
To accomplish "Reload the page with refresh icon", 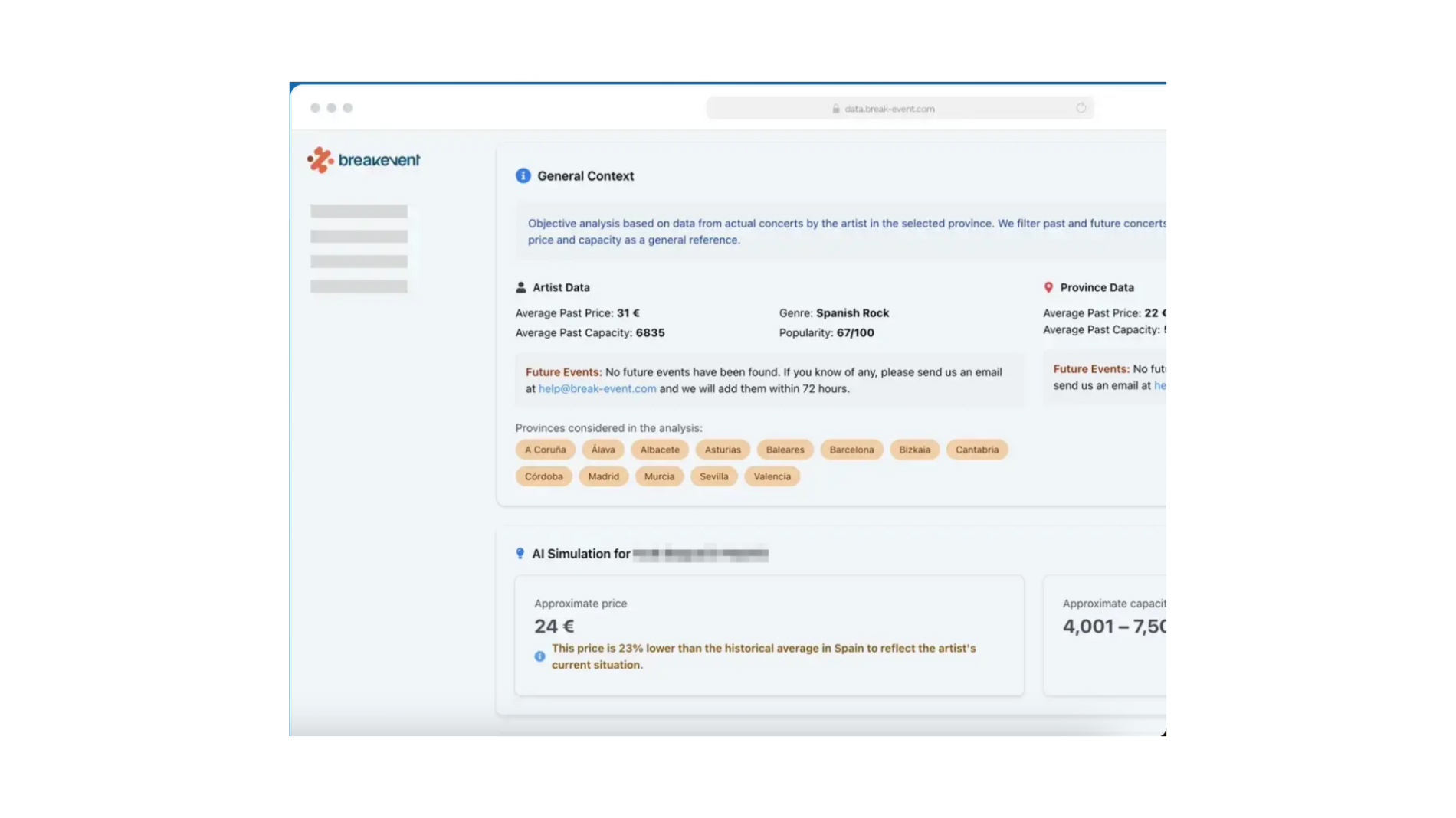I will [1081, 108].
